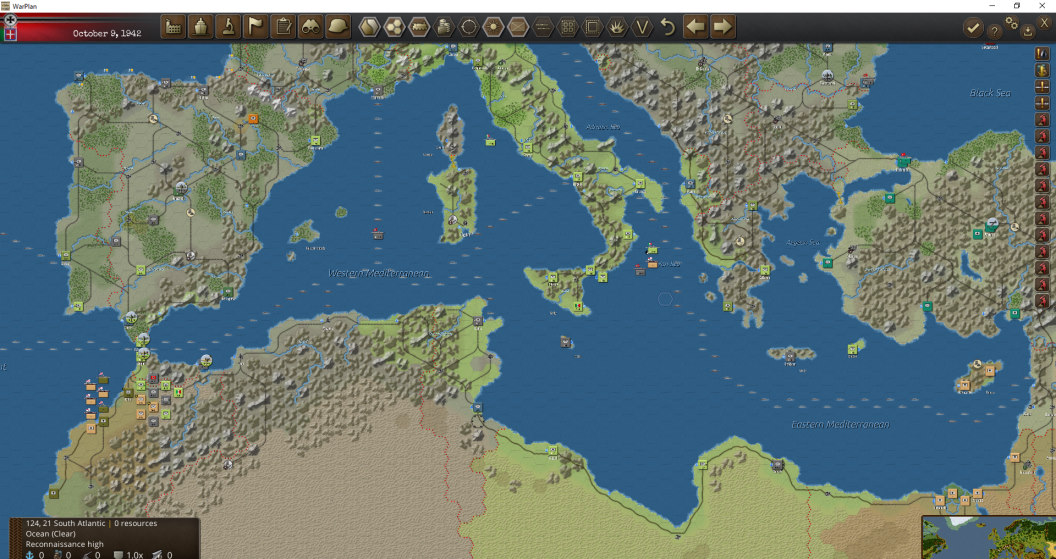The height and width of the screenshot is (559, 1056).
Task: Click the date October 9, 1942
Action: 107,33
